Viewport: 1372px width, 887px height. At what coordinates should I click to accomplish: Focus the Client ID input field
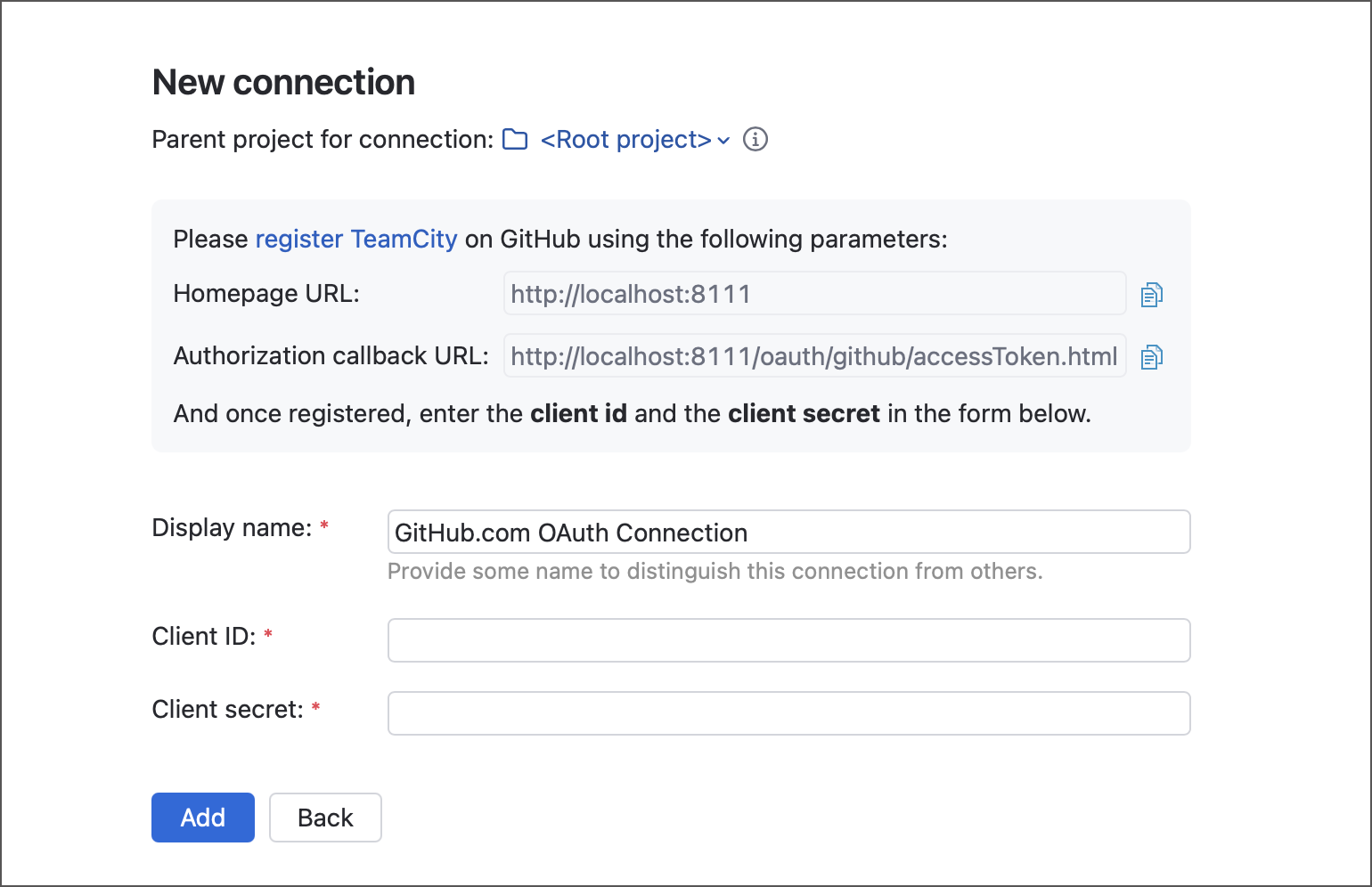[x=788, y=639]
